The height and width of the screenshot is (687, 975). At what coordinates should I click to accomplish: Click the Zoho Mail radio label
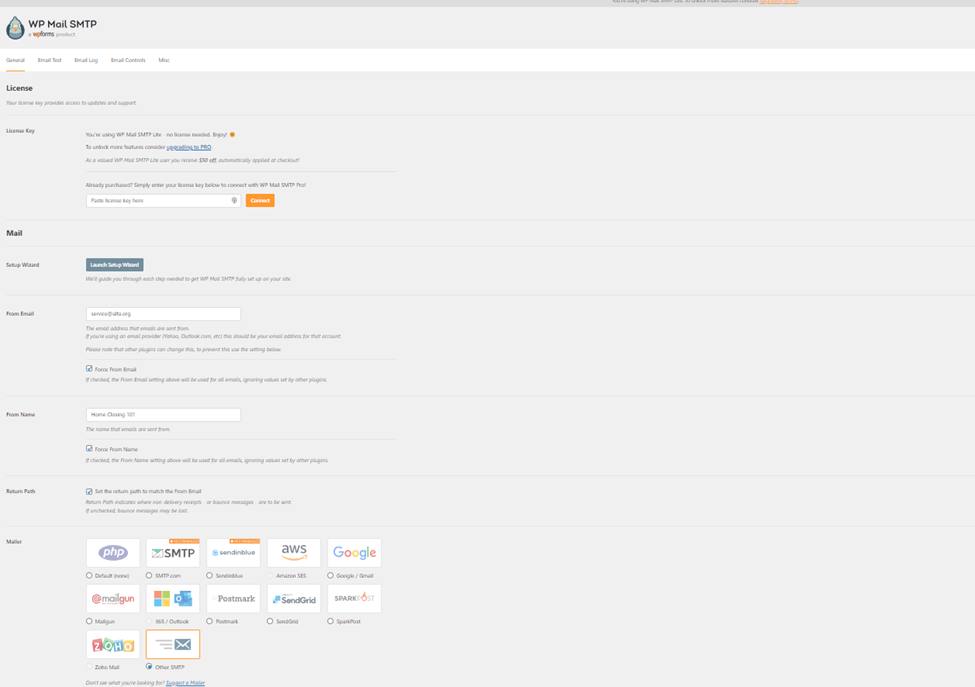107,667
